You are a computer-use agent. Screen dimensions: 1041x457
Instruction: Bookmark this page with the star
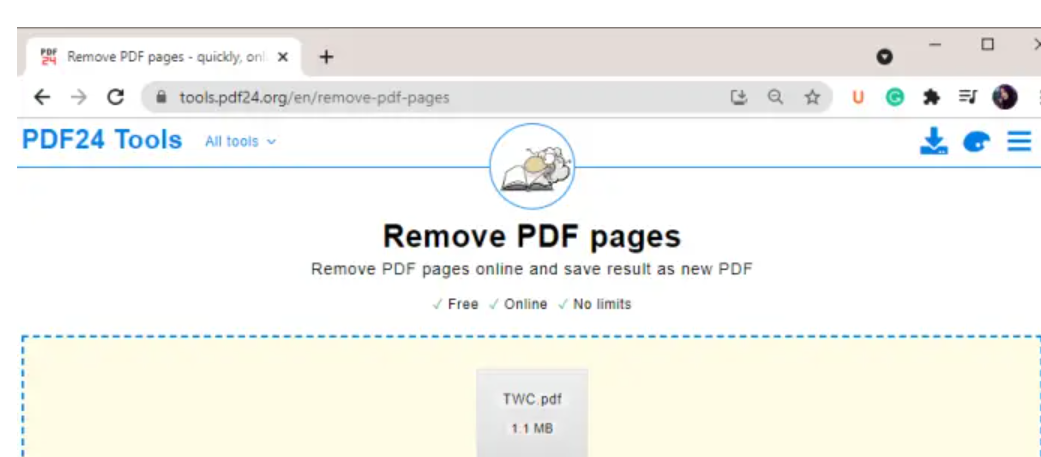coord(812,98)
